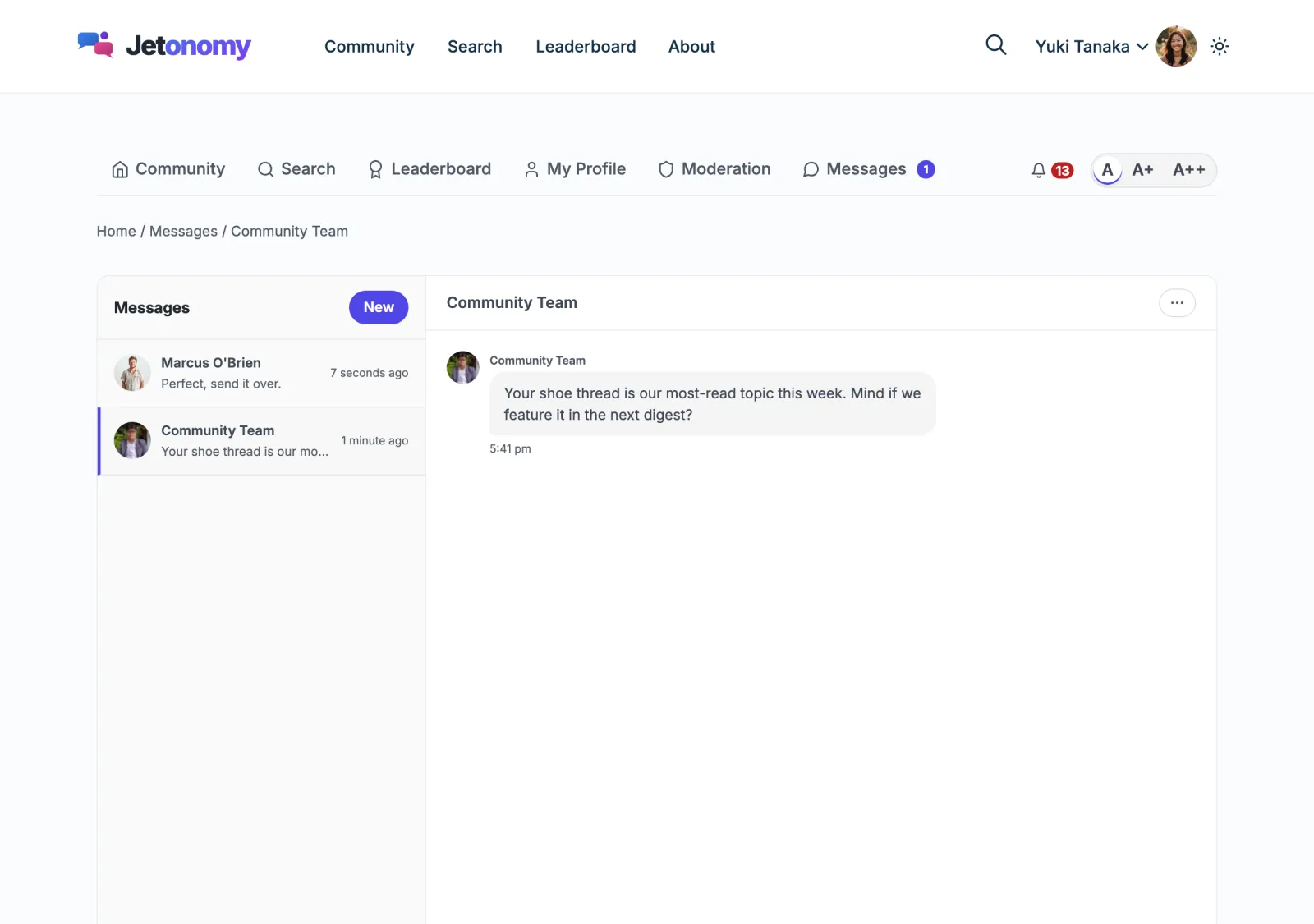Start a New message
Screen dimensions: 1314x924
pyautogui.click(x=379, y=307)
